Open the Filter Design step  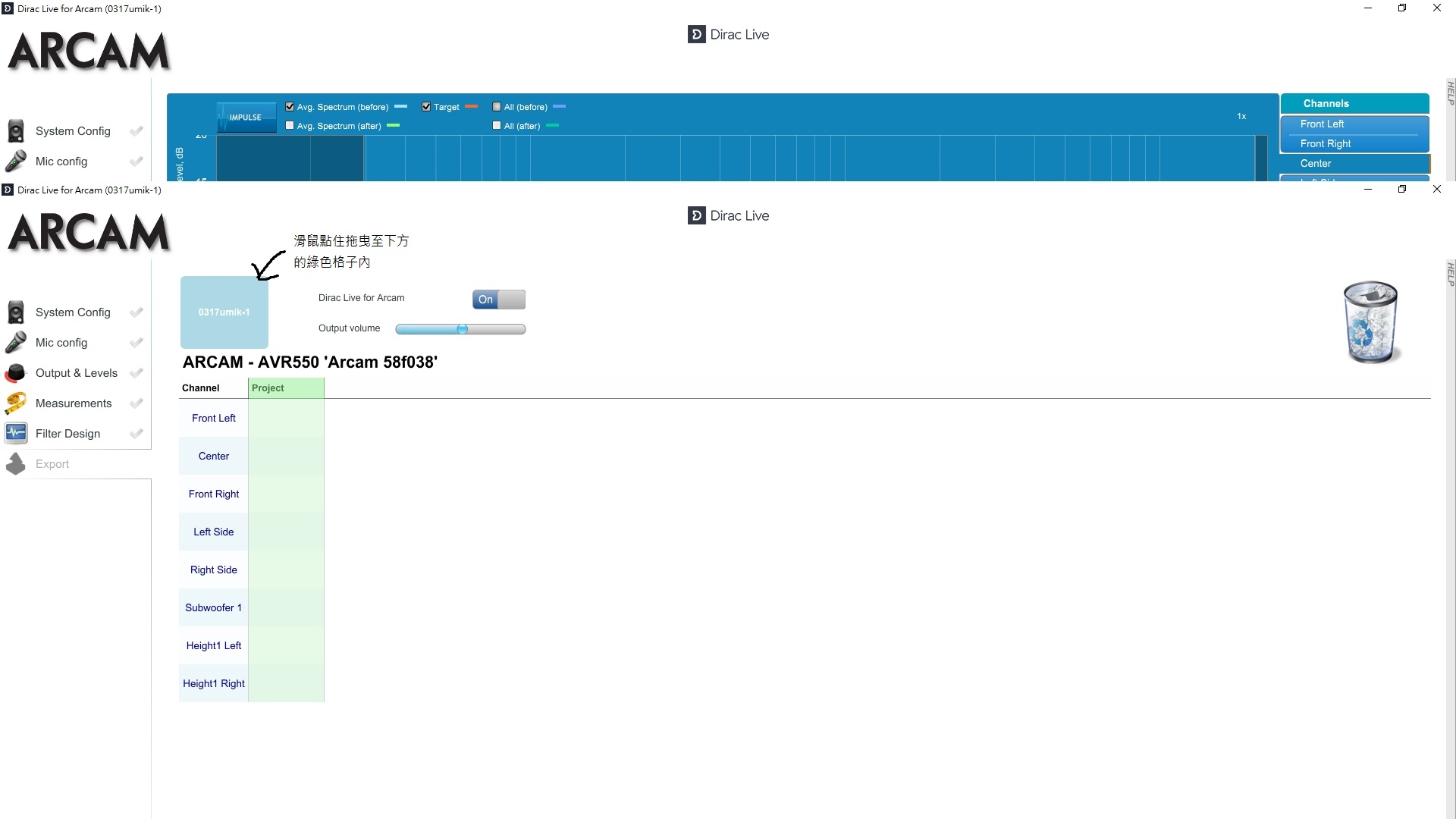76,434
